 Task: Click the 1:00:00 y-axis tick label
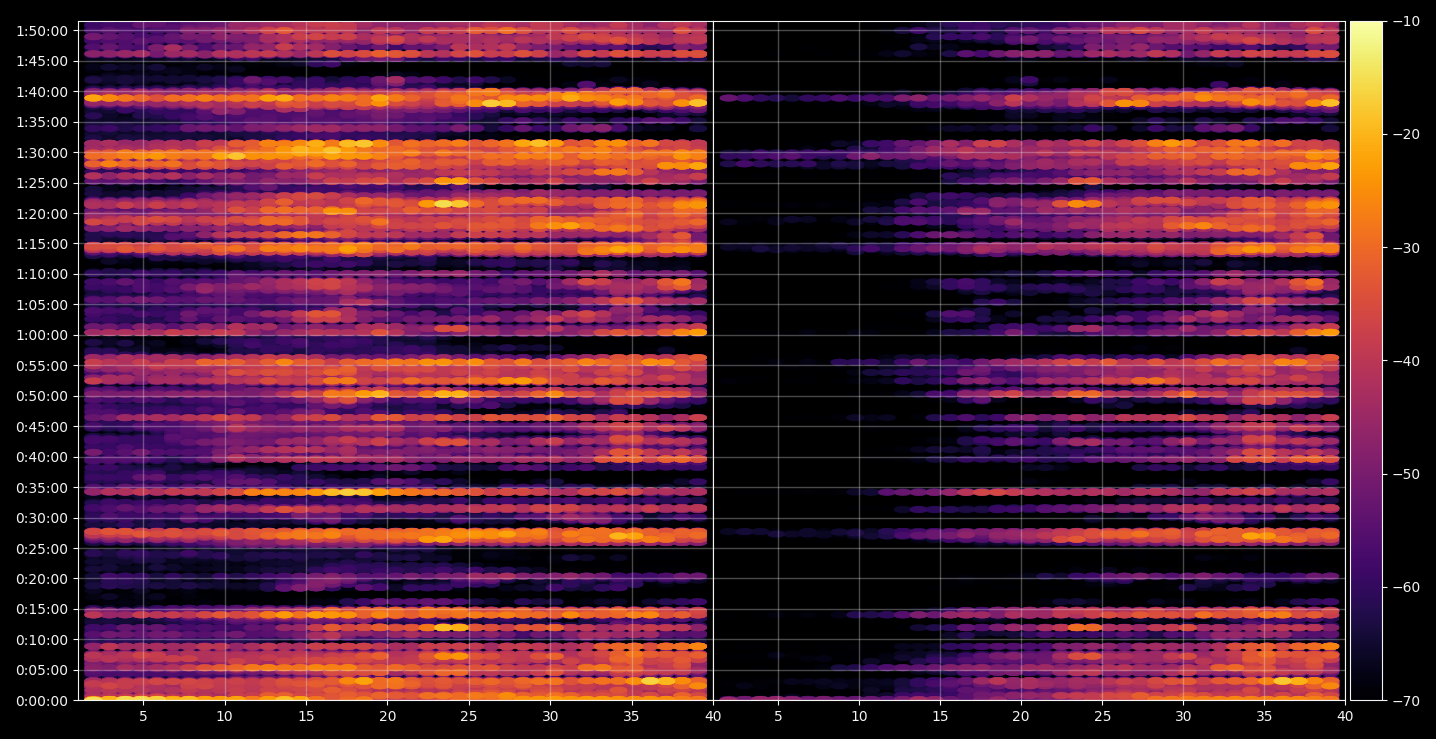(x=42, y=335)
